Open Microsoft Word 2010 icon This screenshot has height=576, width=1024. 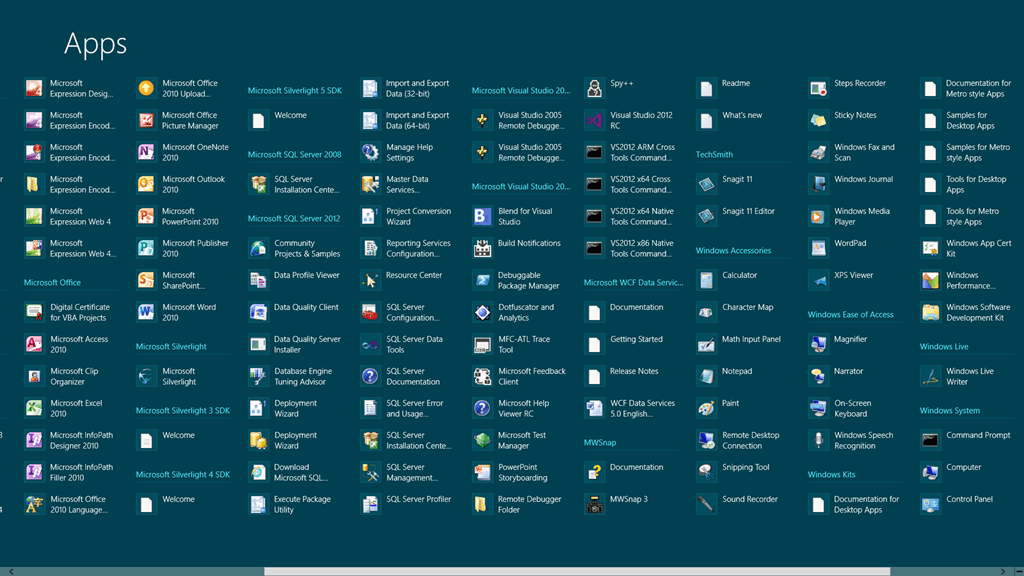tap(146, 312)
